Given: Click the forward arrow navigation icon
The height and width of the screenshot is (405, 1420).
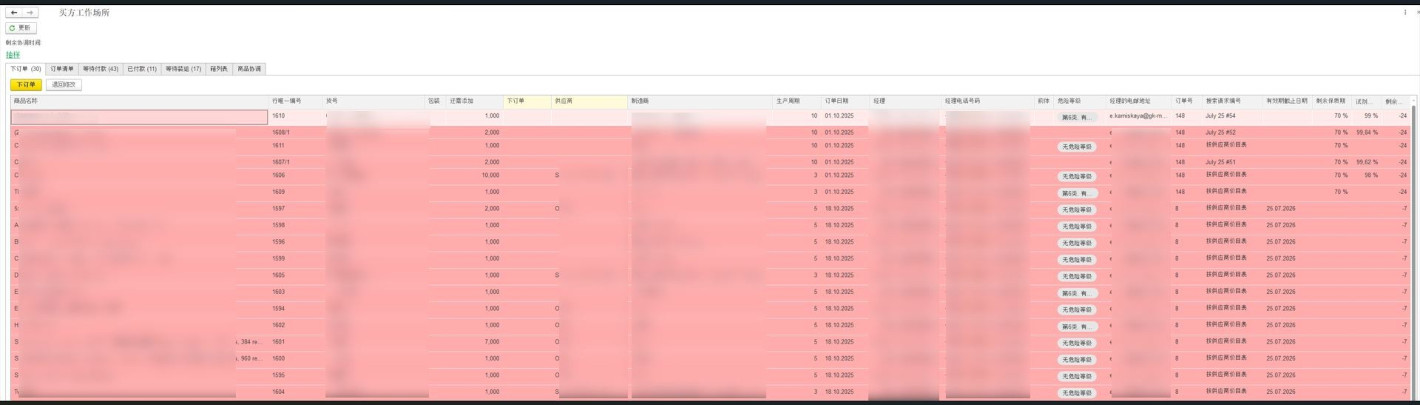Looking at the screenshot, I should 31,12.
